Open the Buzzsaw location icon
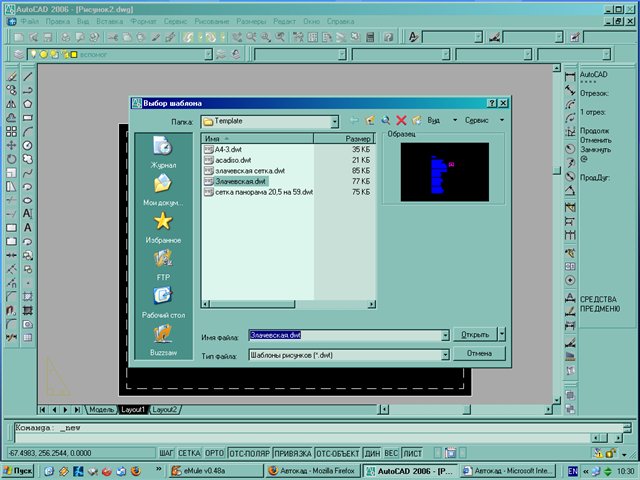This screenshot has width=640, height=480. point(163,337)
